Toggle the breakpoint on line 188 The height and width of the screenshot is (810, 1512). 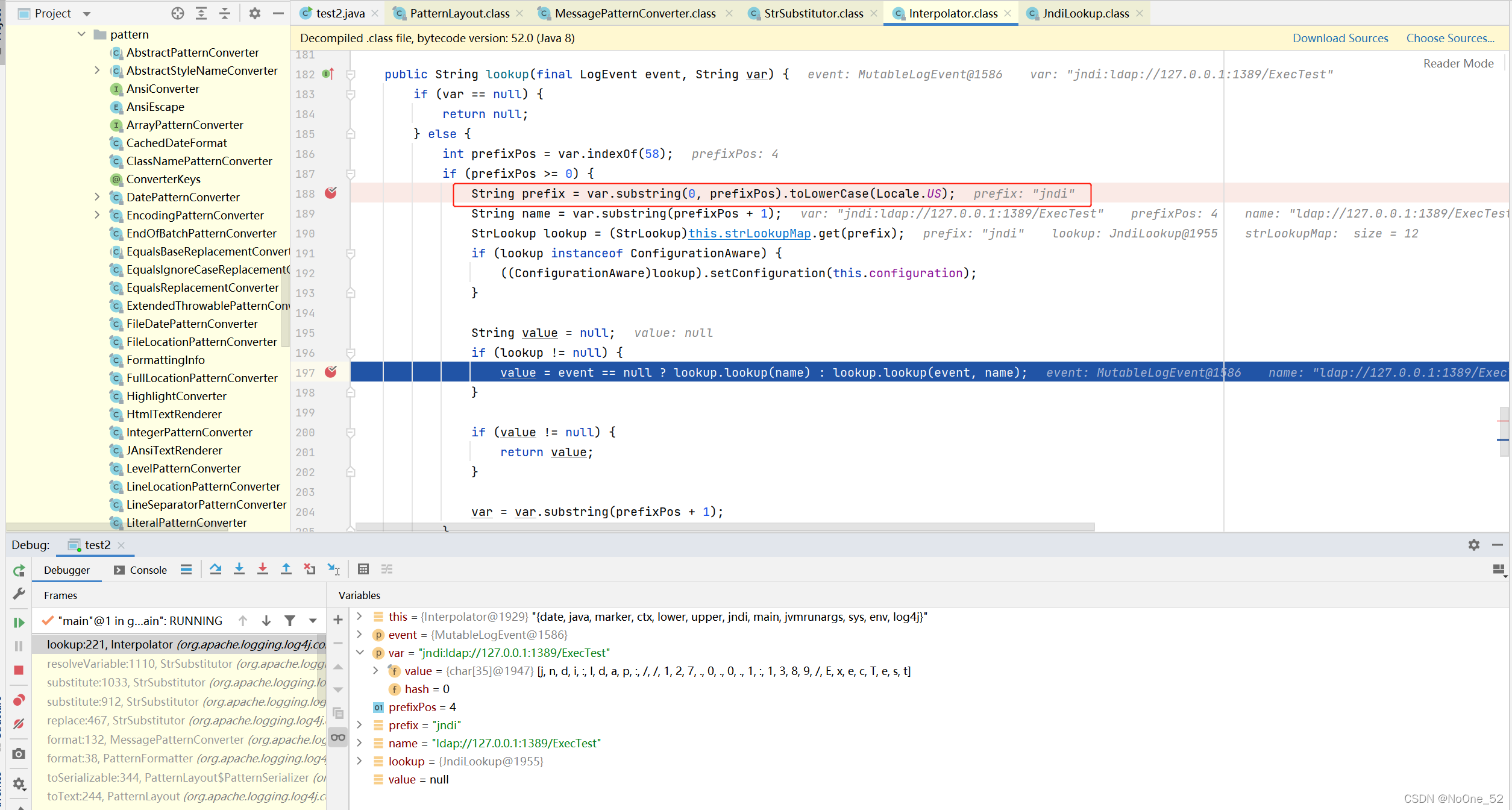(331, 193)
